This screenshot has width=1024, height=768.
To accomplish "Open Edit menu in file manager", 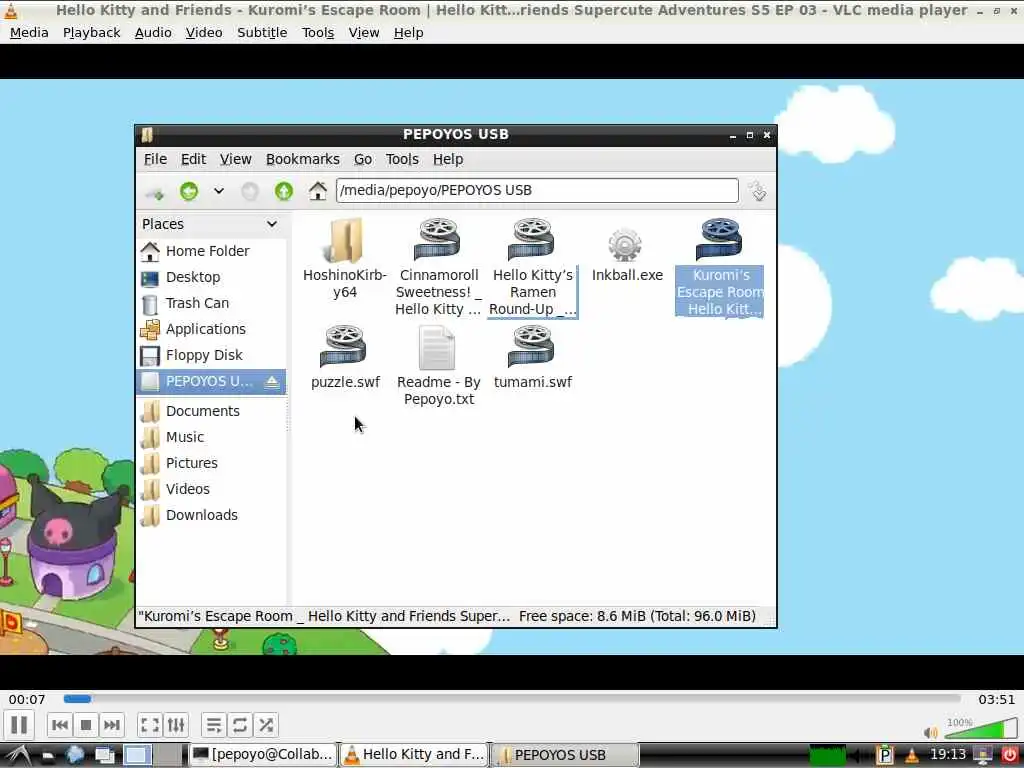I will [x=193, y=159].
